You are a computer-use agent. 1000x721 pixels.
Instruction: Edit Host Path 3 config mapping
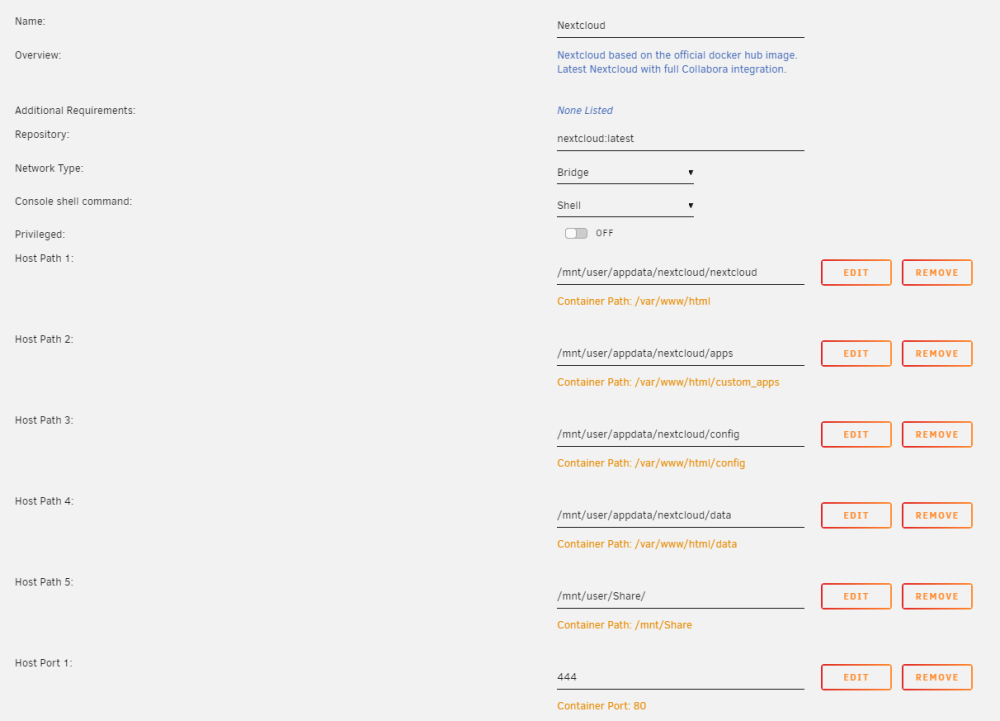pos(856,435)
